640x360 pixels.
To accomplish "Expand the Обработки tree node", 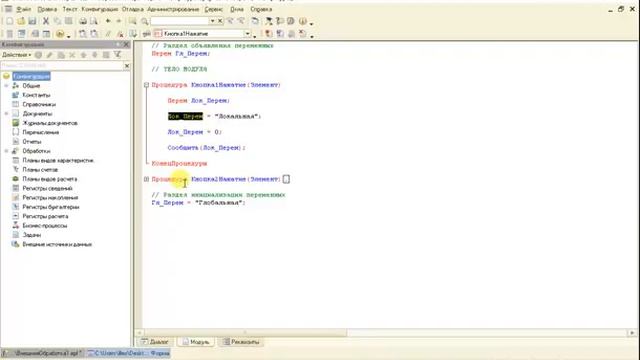I will 6,151.
